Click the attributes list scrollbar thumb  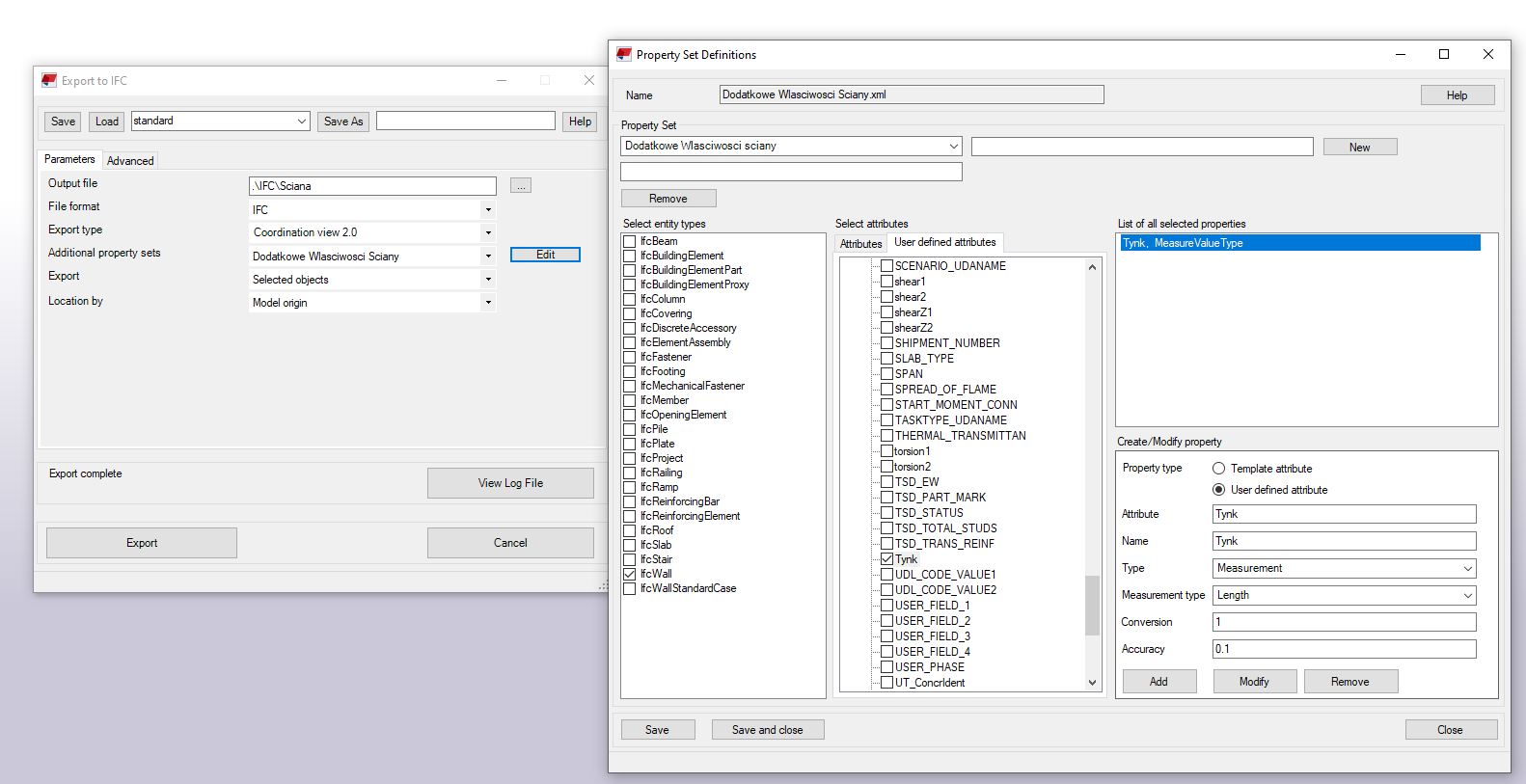[x=1092, y=606]
